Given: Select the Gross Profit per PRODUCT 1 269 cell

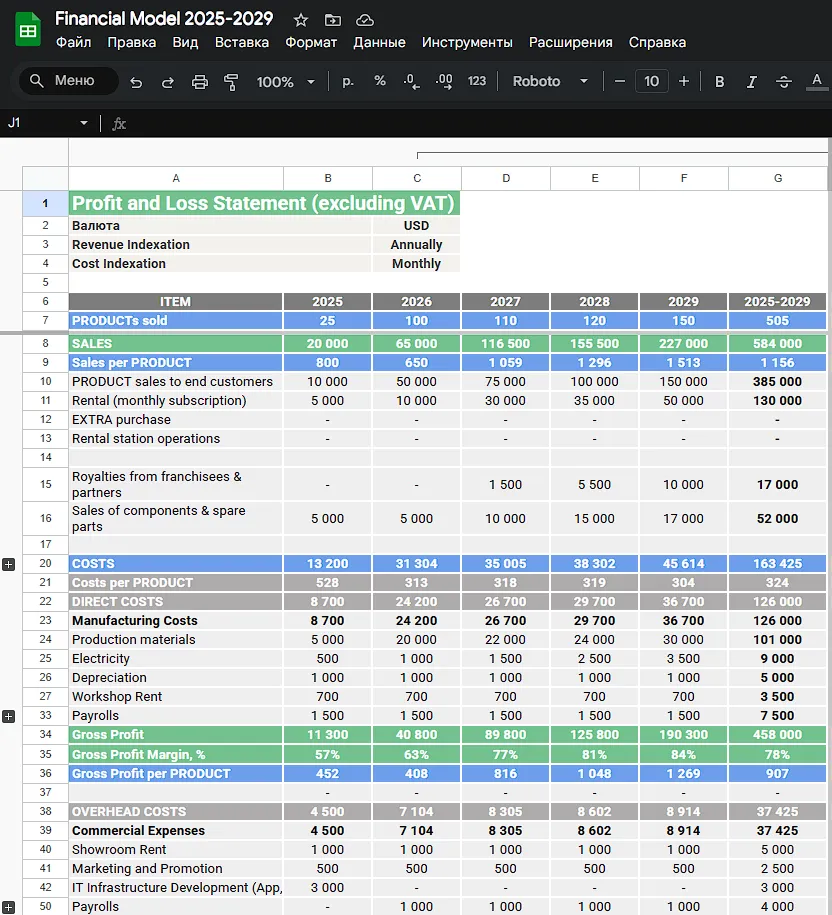Looking at the screenshot, I should (x=683, y=774).
